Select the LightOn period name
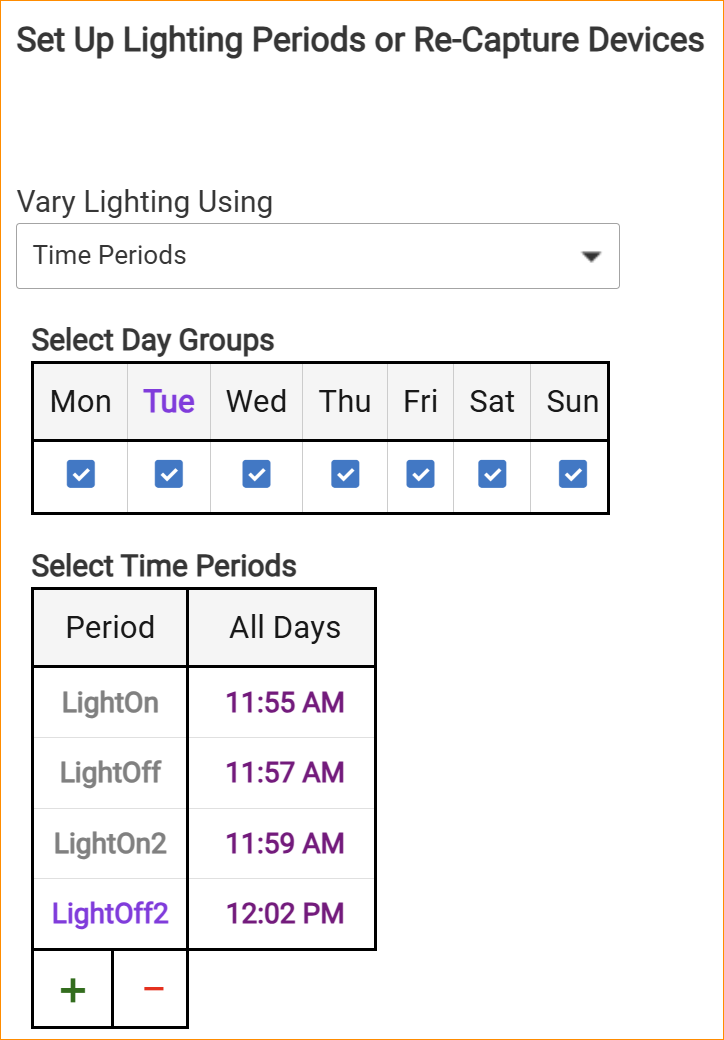Viewport: 724px width, 1040px height. click(110, 702)
